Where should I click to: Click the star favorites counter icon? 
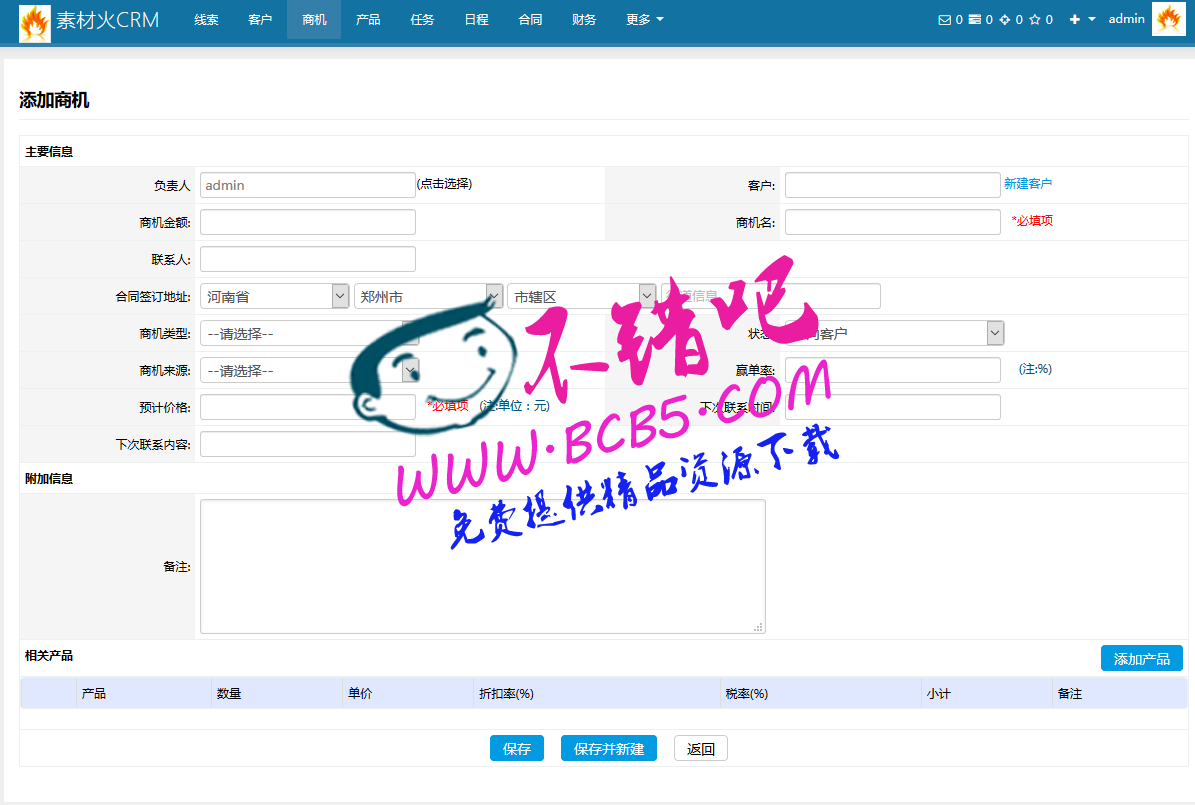(x=1035, y=20)
